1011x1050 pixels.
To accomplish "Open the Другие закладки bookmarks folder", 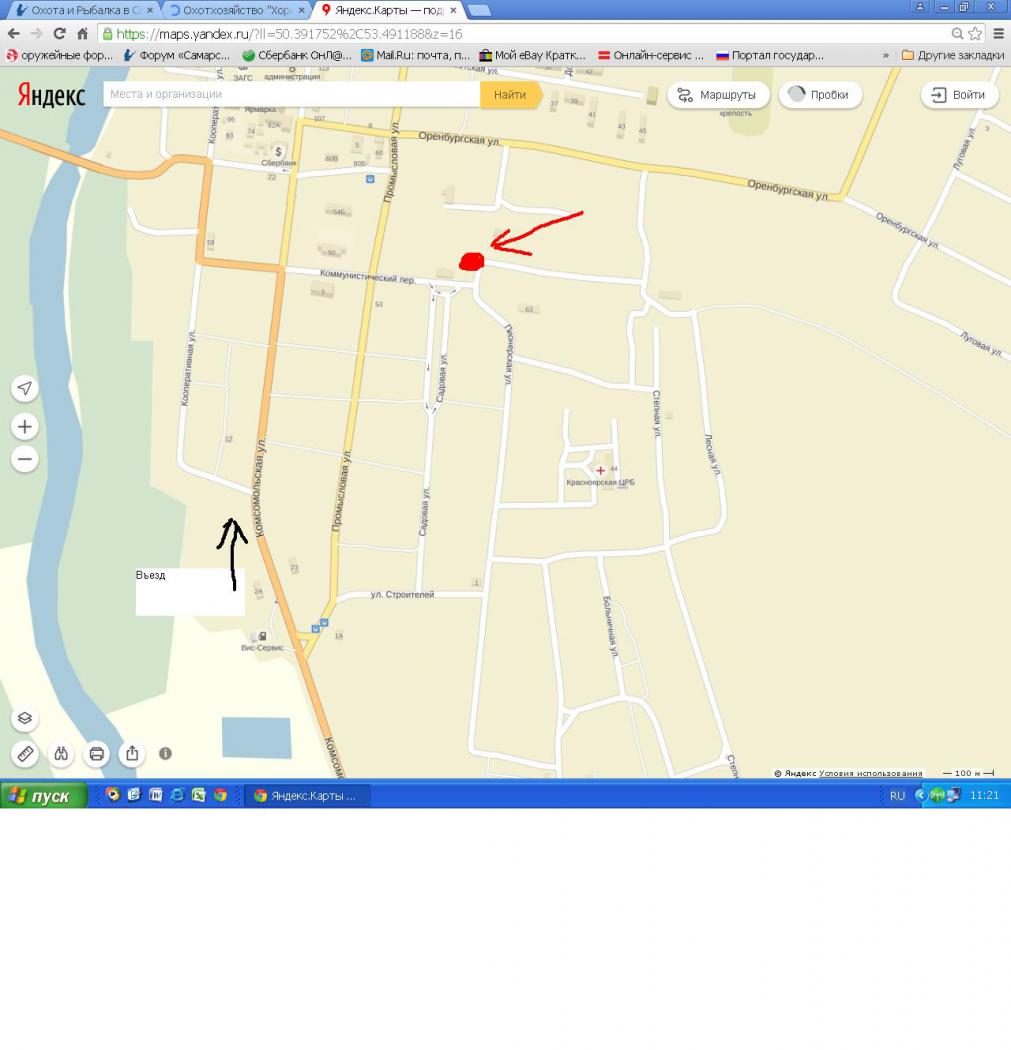I will coord(952,56).
